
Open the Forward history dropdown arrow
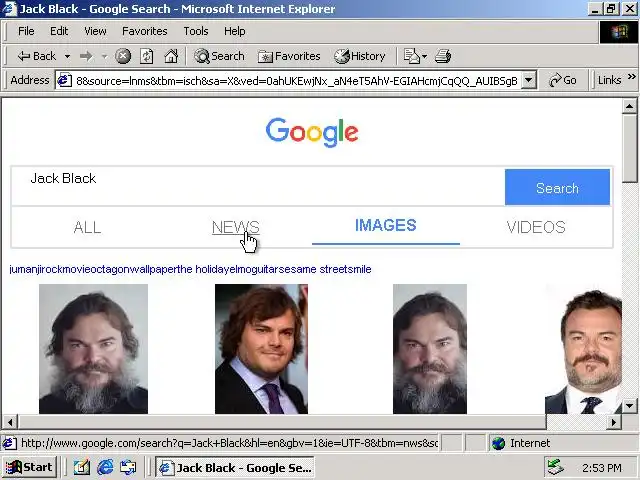click(x=104, y=56)
